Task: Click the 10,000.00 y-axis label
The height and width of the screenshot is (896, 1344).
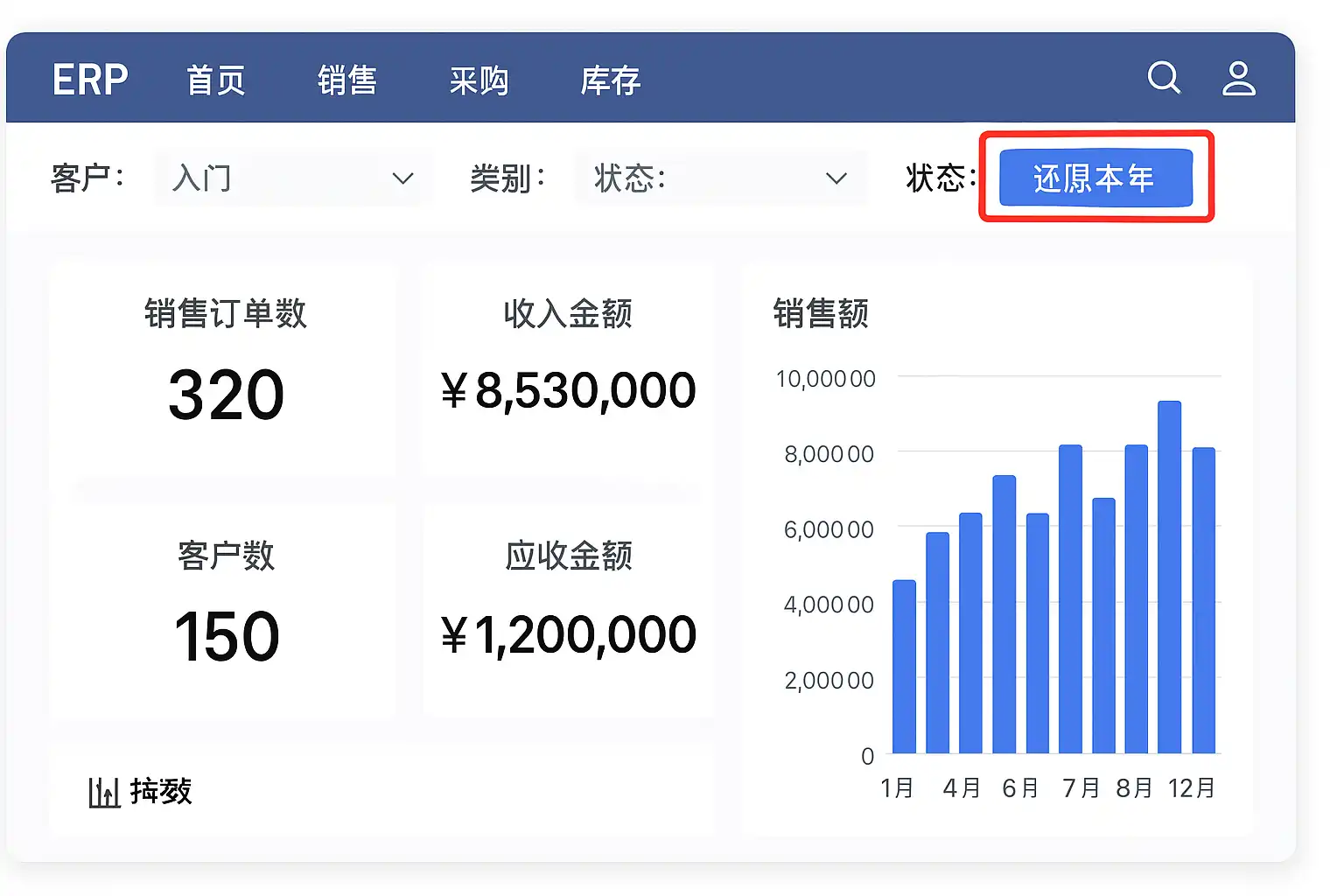Action: click(x=825, y=379)
